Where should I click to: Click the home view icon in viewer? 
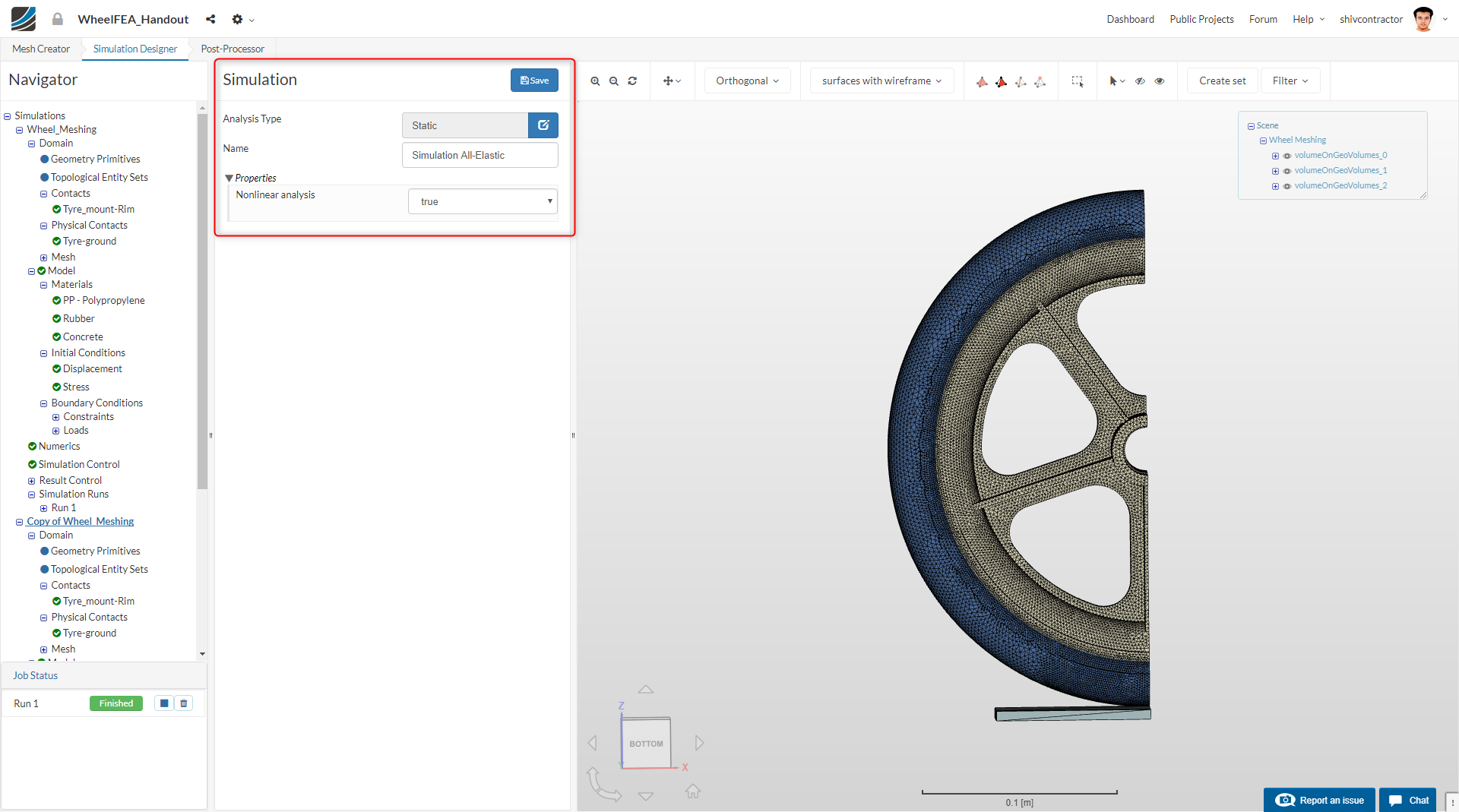(692, 791)
